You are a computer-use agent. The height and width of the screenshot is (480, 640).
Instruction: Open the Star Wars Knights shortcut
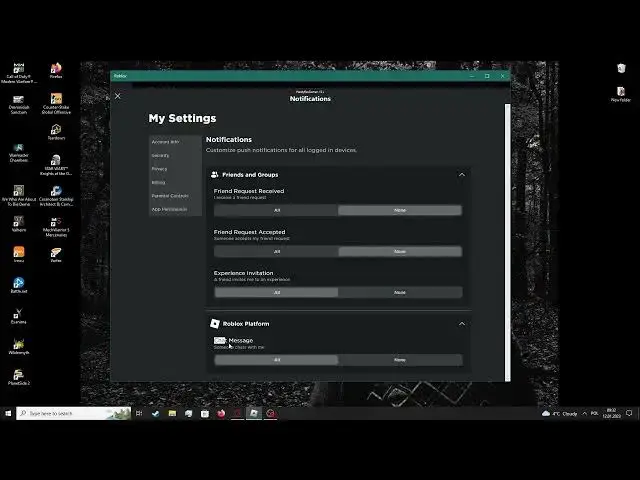pos(56,165)
